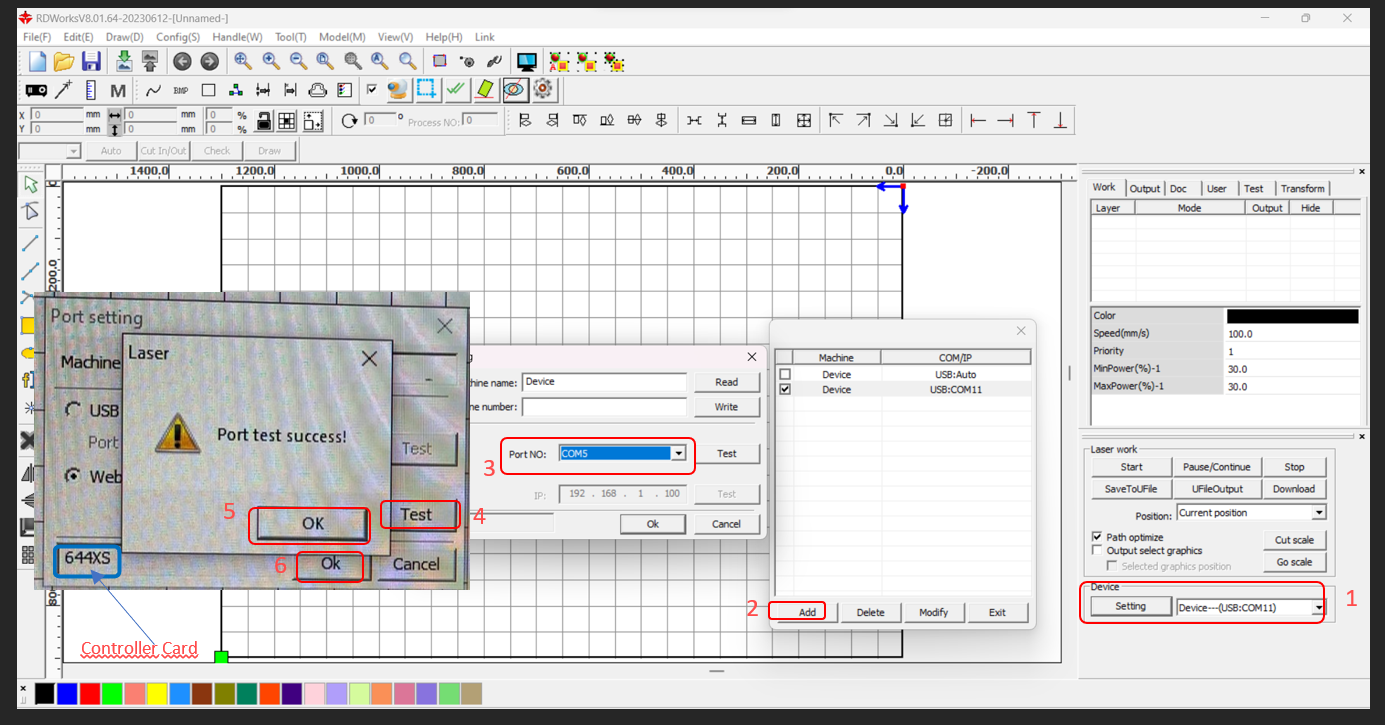Open preview using the monitor icon
This screenshot has width=1385, height=725.
click(527, 62)
